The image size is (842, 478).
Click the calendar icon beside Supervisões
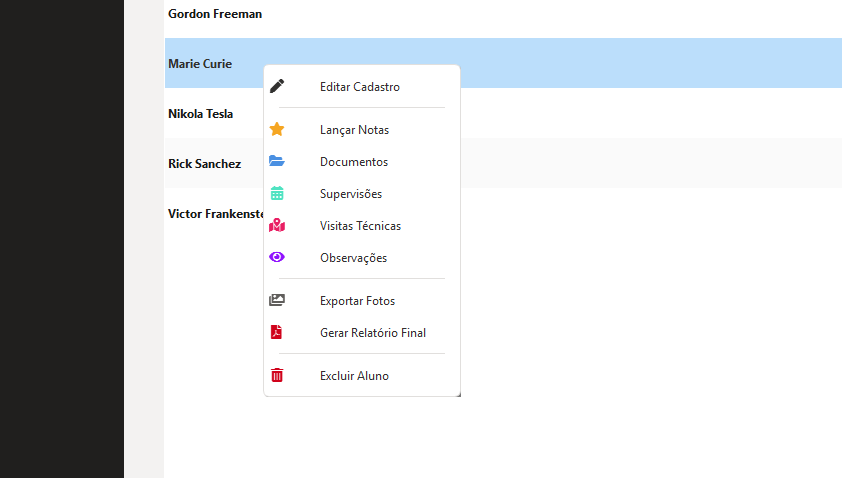277,193
